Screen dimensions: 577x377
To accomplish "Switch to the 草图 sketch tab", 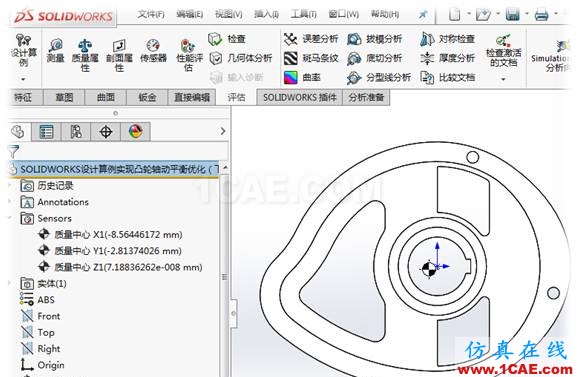I will click(x=64, y=97).
